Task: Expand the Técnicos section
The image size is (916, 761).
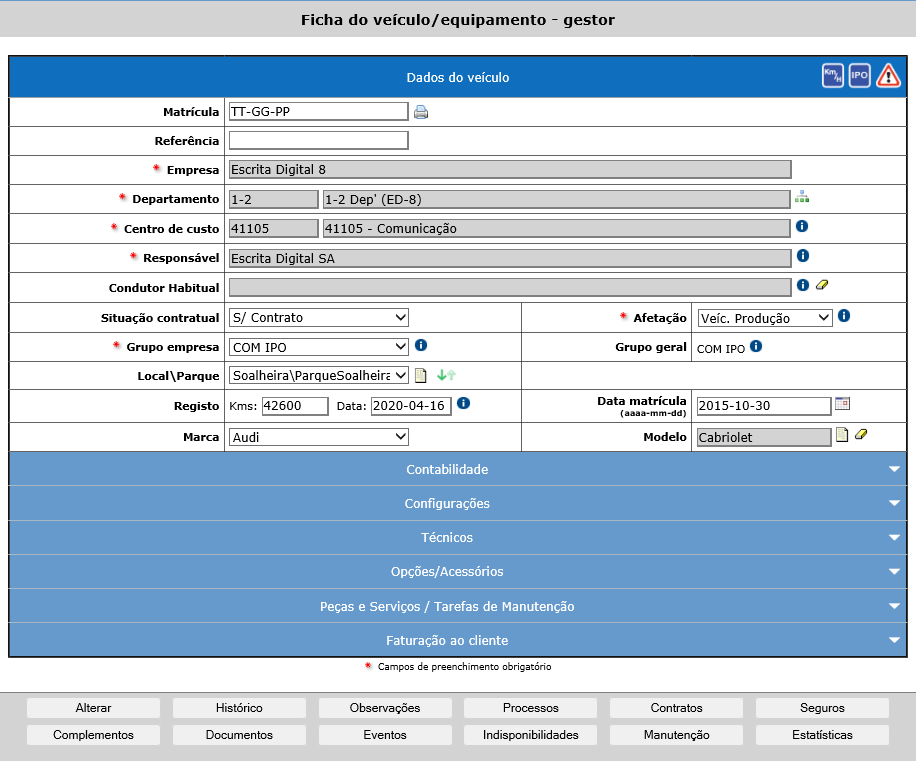Action: [x=458, y=537]
